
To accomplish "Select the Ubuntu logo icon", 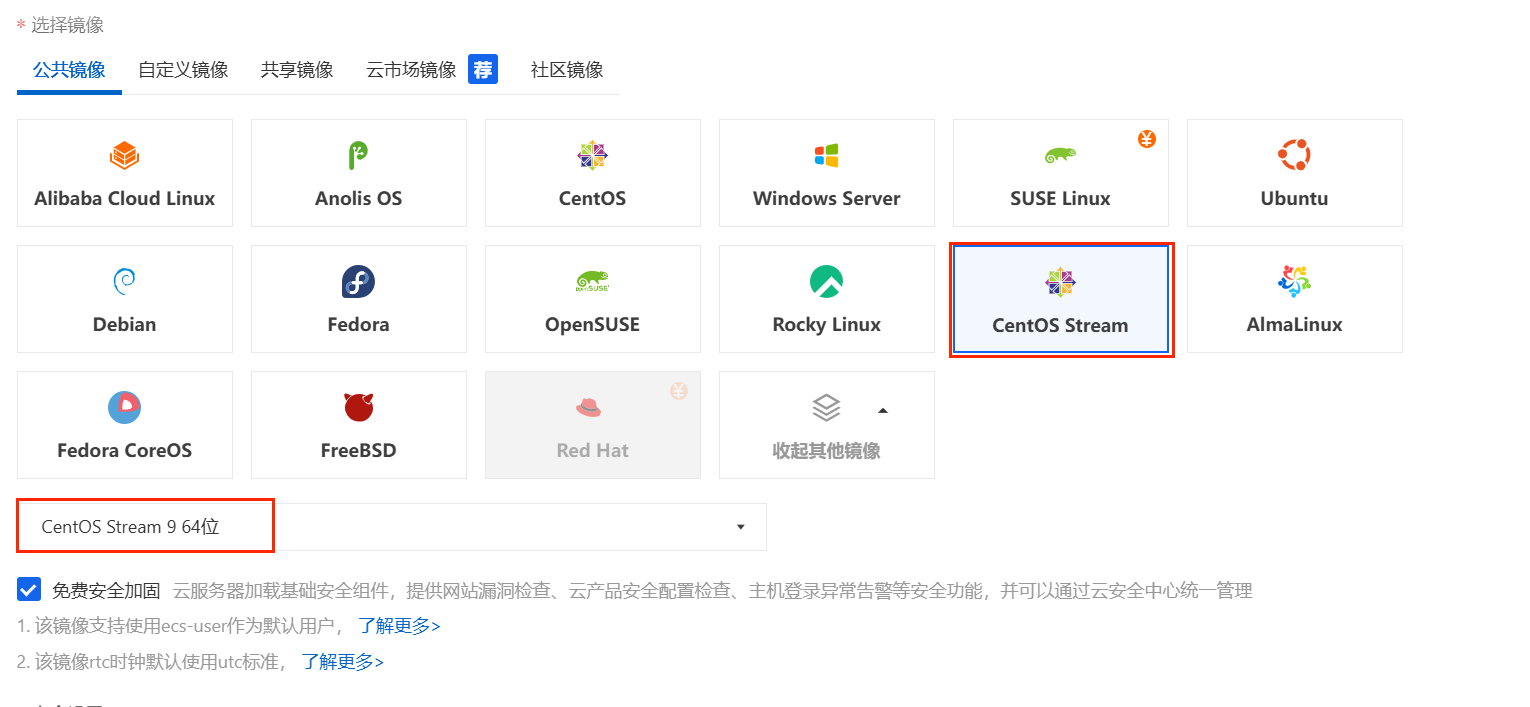I will click(1294, 155).
